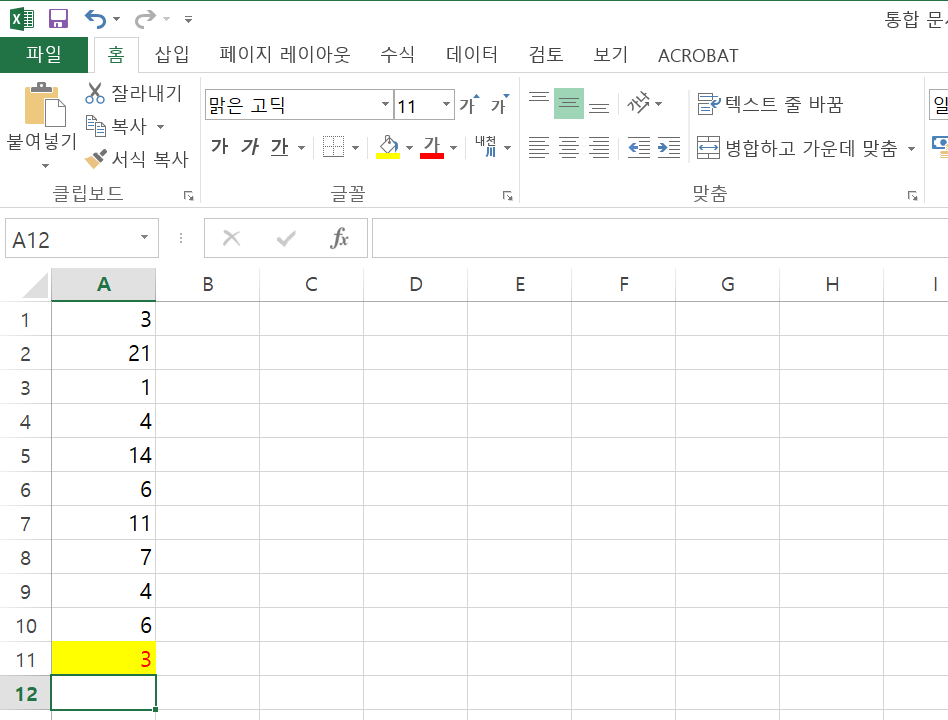Image resolution: width=948 pixels, height=720 pixels.
Task: Expand underline style dropdown arrow
Action: [x=301, y=148]
